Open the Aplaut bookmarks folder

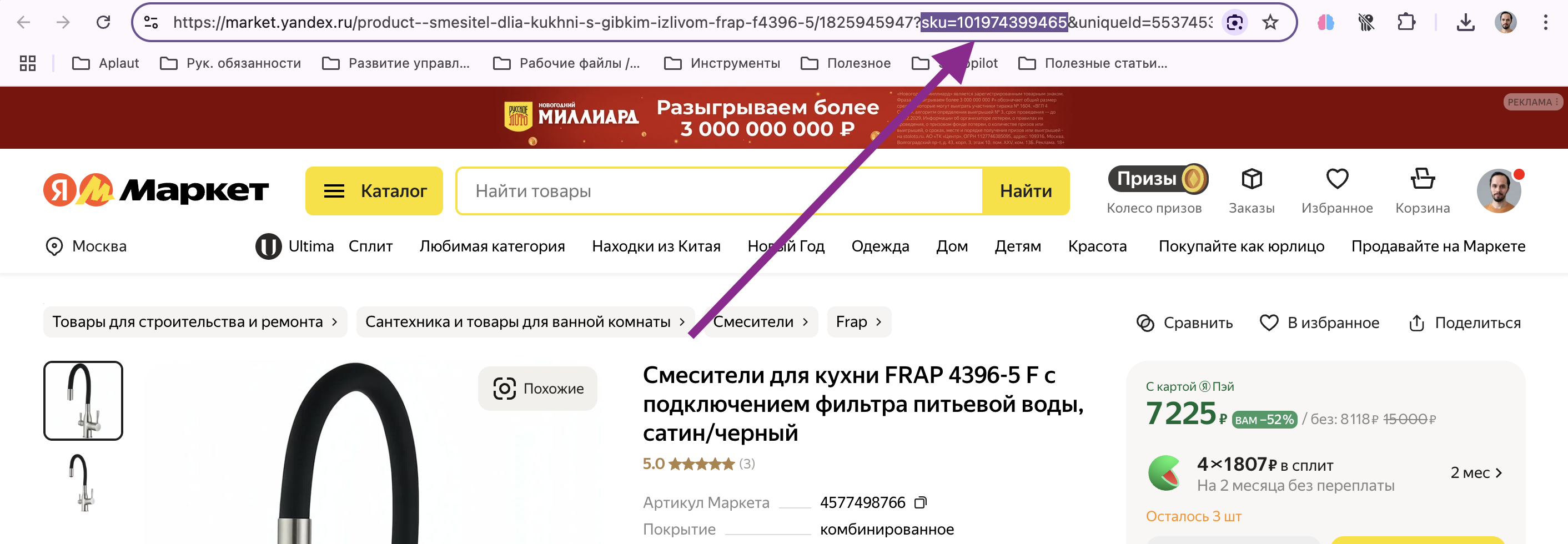click(x=105, y=63)
